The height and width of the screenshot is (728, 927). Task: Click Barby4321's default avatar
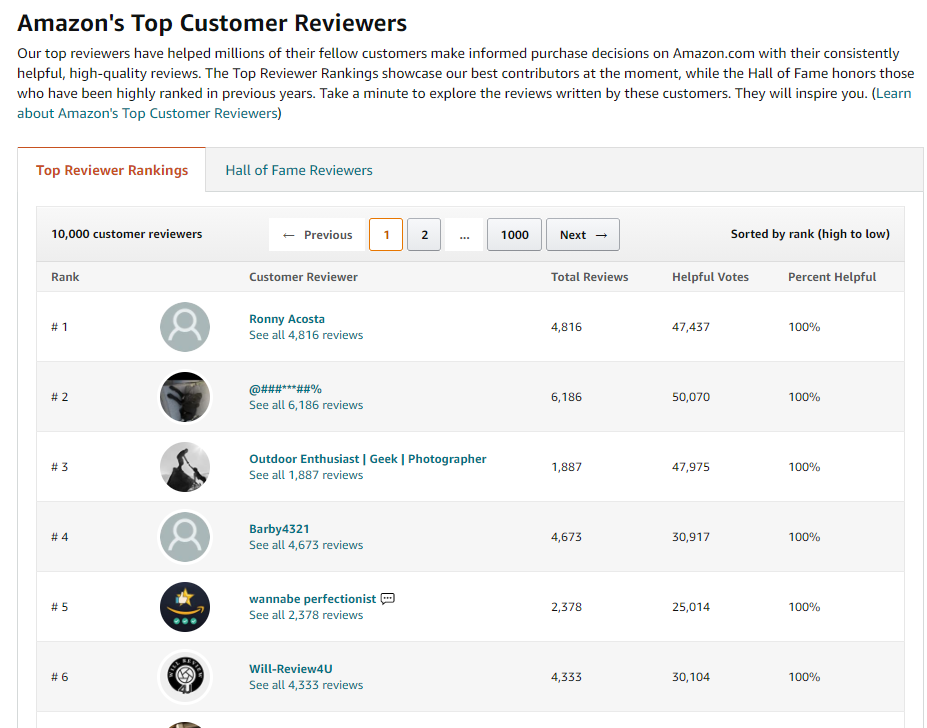coord(185,537)
